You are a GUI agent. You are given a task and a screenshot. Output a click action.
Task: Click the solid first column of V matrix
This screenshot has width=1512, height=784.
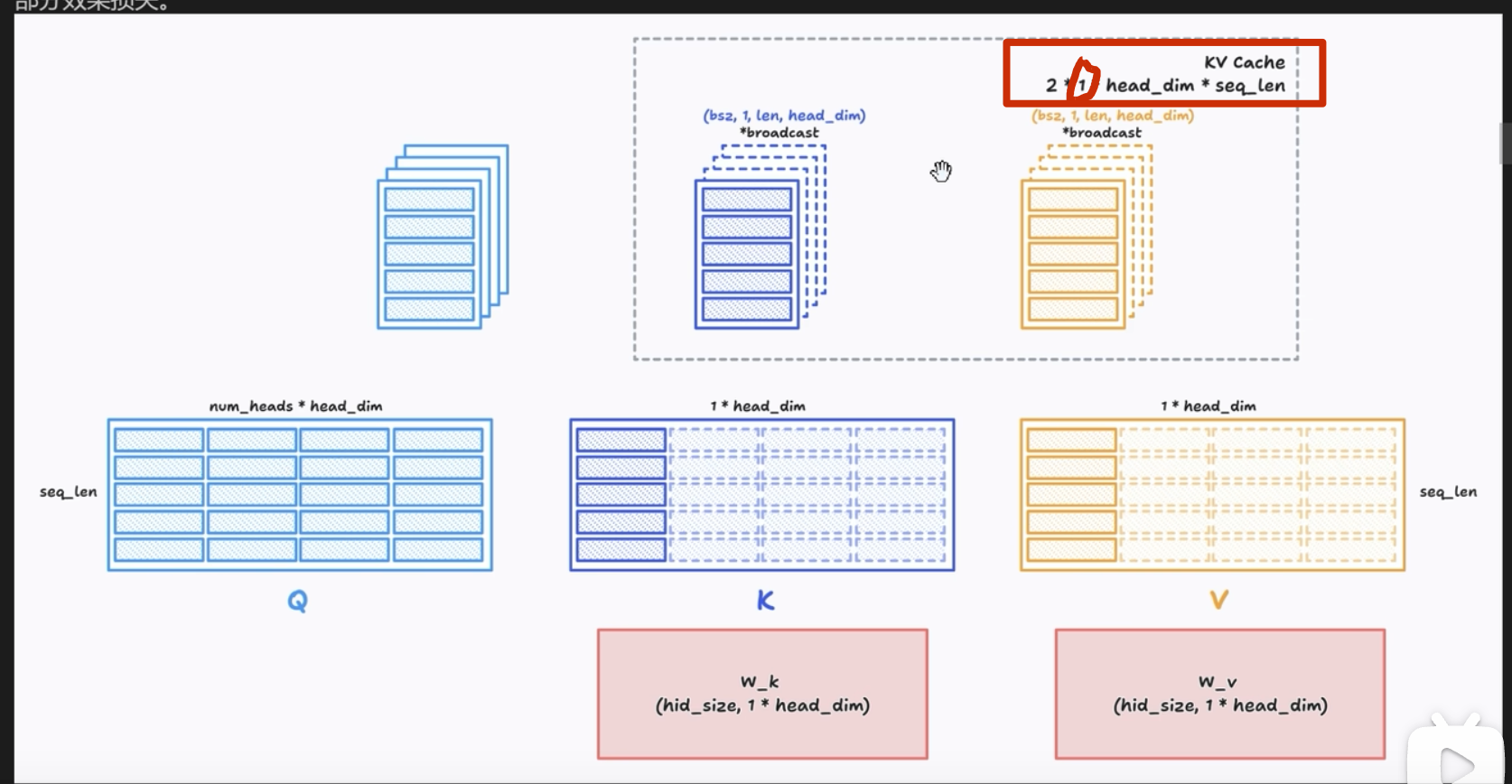(1071, 495)
